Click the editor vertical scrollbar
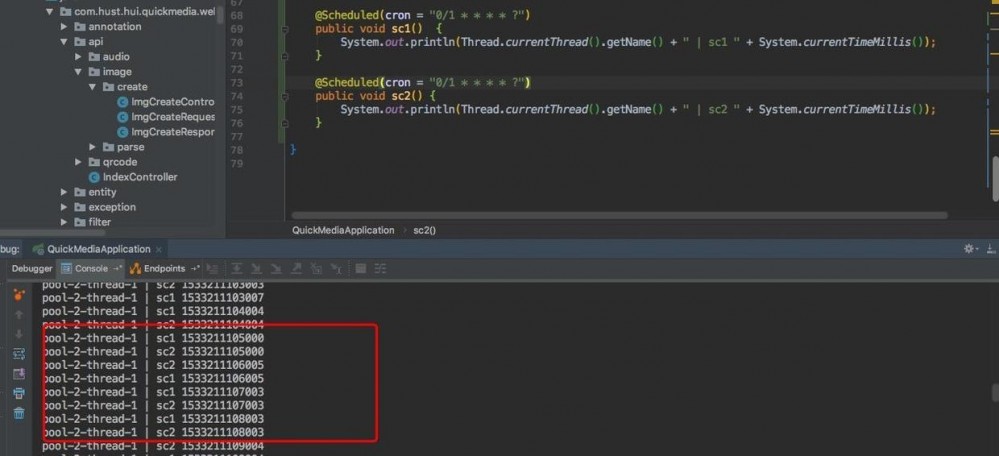 click(996, 180)
